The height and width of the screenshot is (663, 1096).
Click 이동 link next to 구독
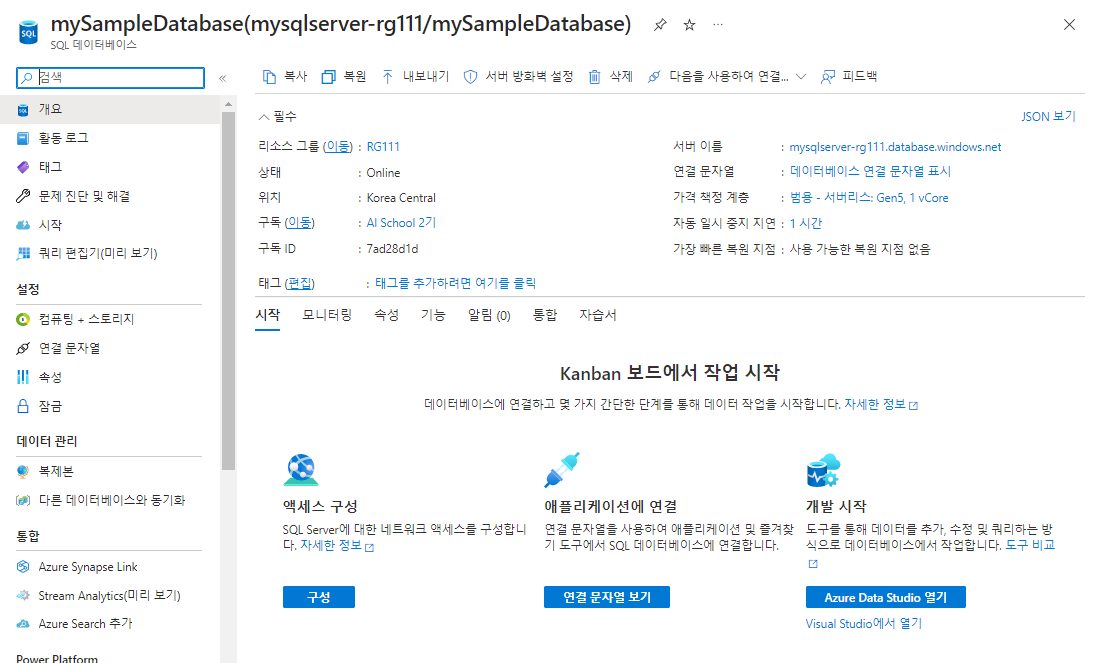[300, 222]
